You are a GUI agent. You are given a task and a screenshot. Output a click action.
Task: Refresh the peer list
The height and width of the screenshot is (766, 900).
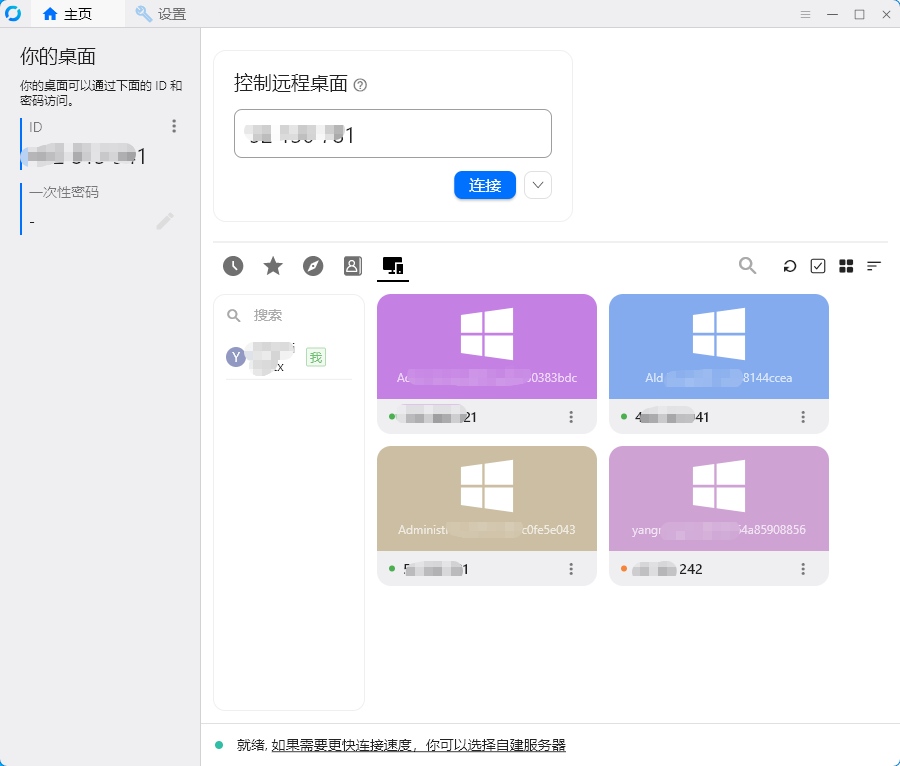point(789,266)
